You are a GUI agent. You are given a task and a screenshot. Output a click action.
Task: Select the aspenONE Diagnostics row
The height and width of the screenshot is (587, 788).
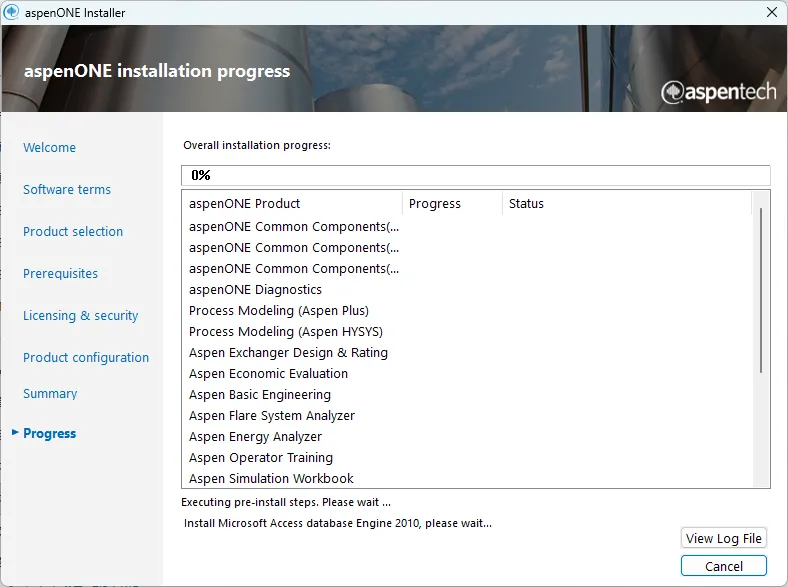coord(256,289)
